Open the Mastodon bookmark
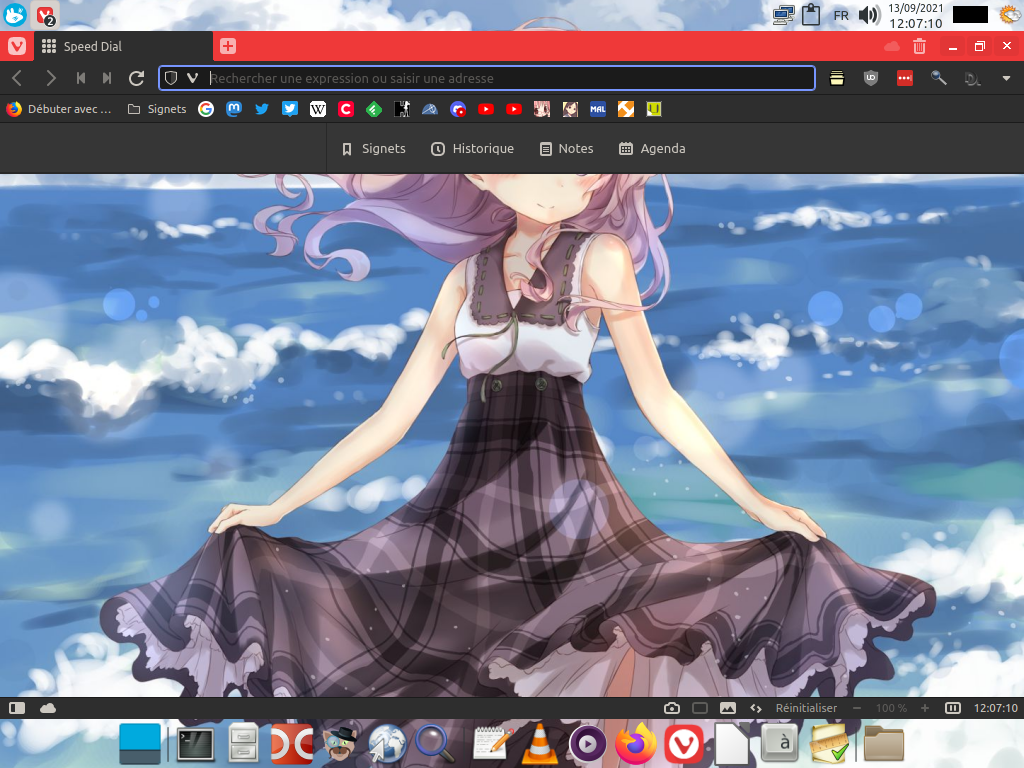Image resolution: width=1024 pixels, height=768 pixels. [234, 109]
